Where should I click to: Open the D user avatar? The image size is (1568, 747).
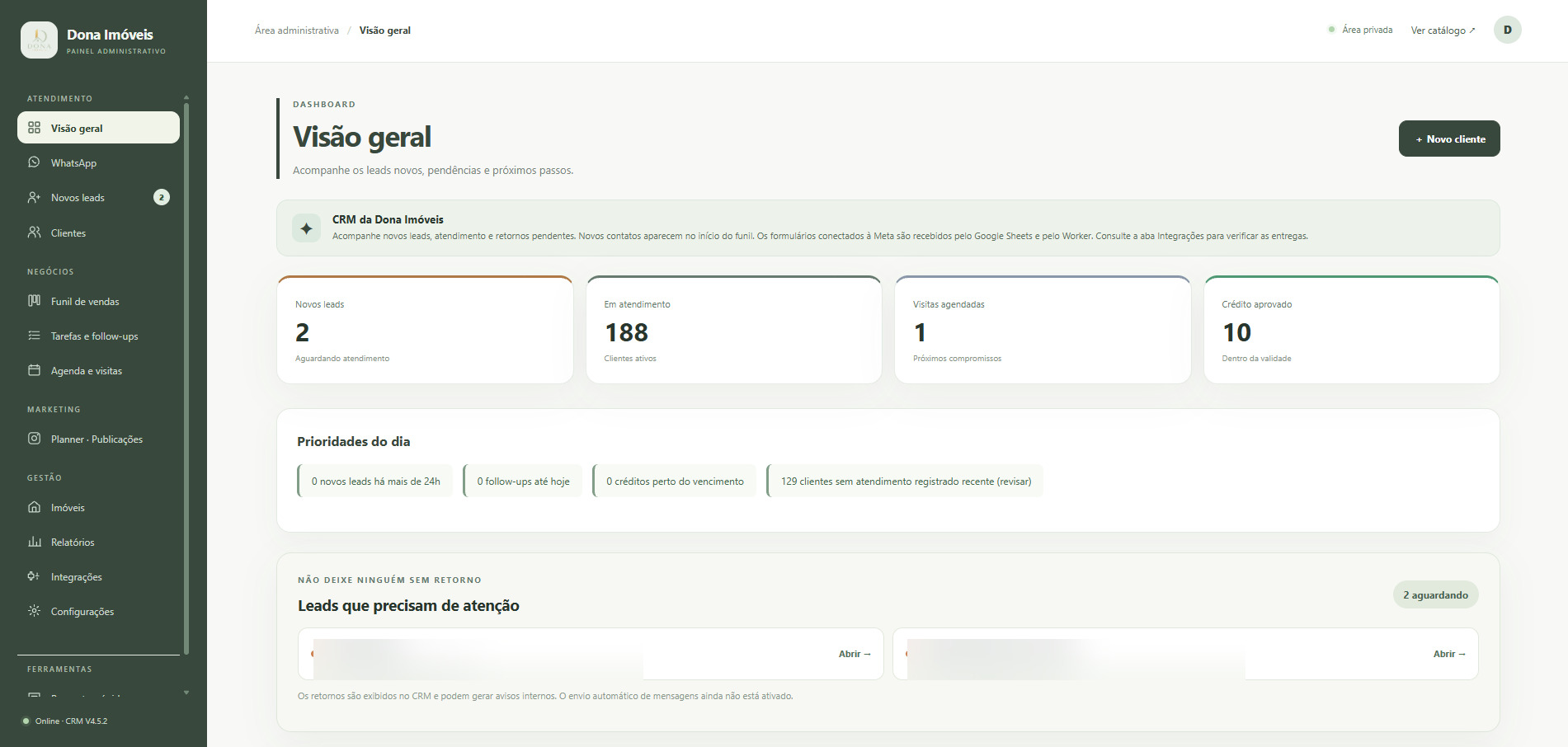pyautogui.click(x=1507, y=30)
